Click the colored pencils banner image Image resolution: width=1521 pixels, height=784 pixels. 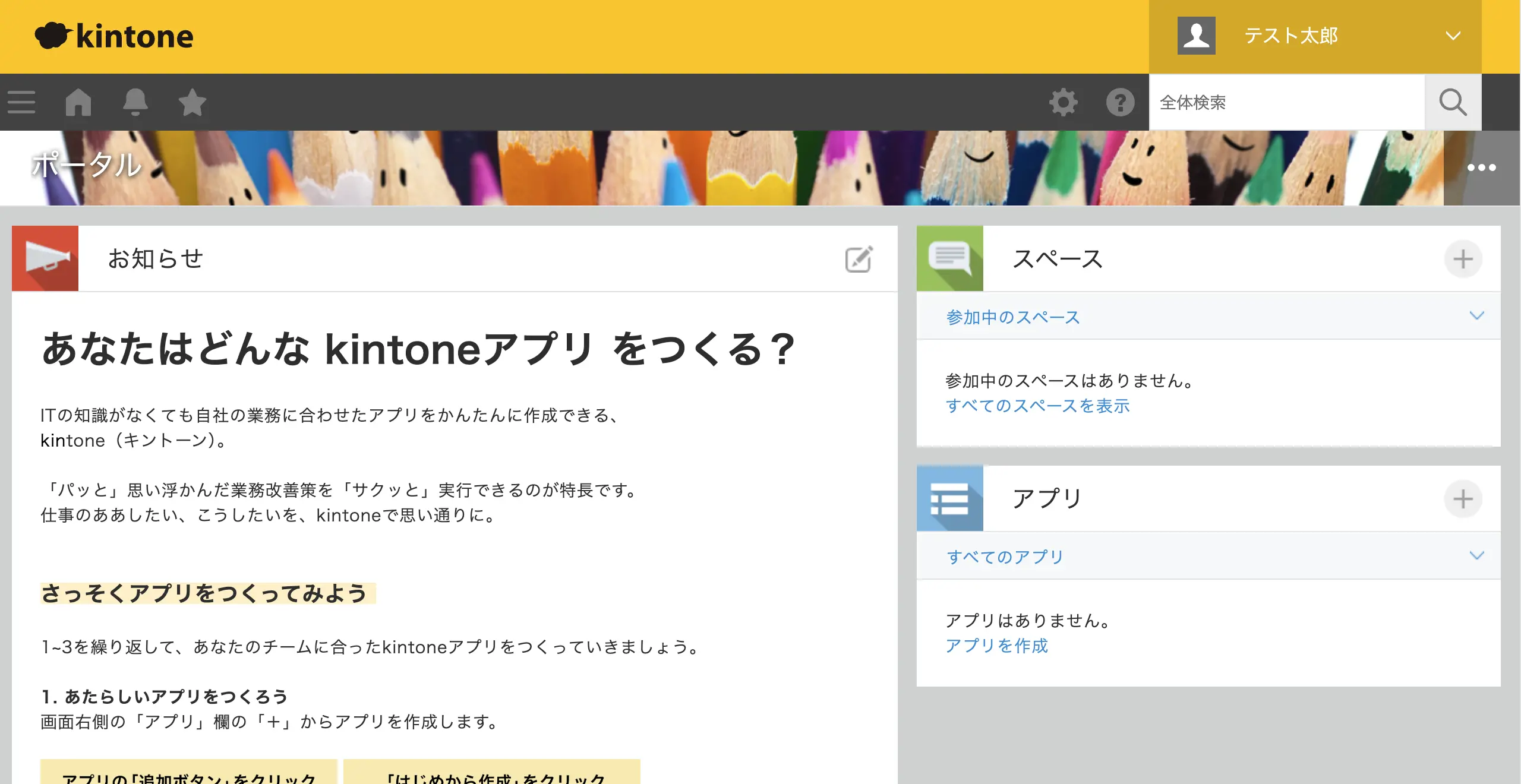pos(760,168)
